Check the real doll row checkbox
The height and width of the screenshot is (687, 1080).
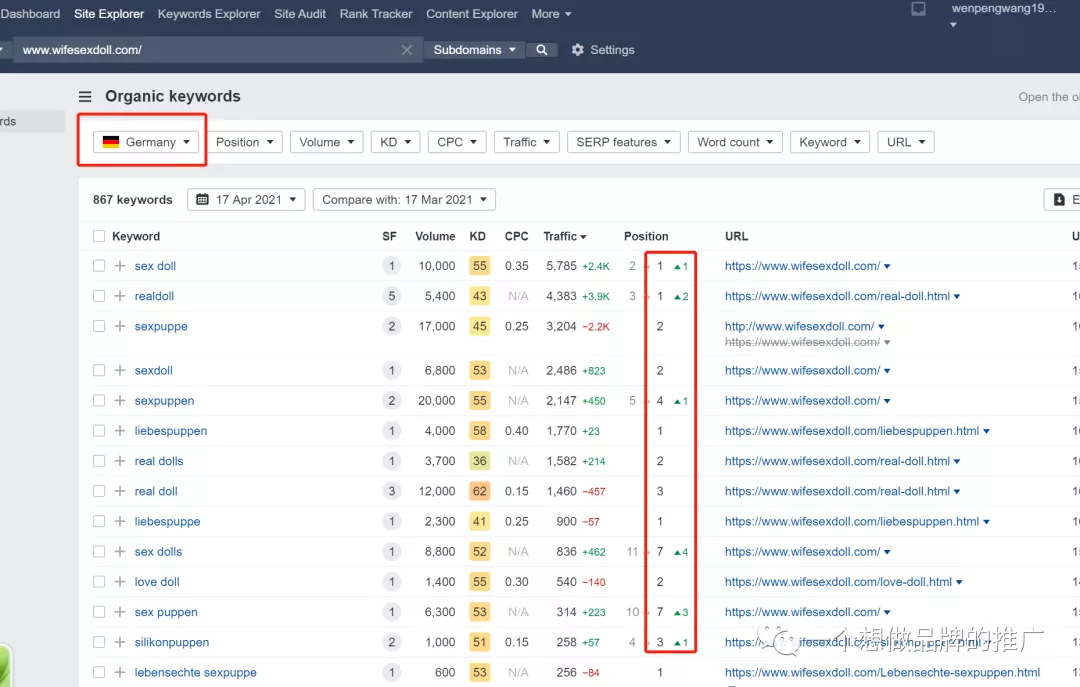click(x=99, y=492)
